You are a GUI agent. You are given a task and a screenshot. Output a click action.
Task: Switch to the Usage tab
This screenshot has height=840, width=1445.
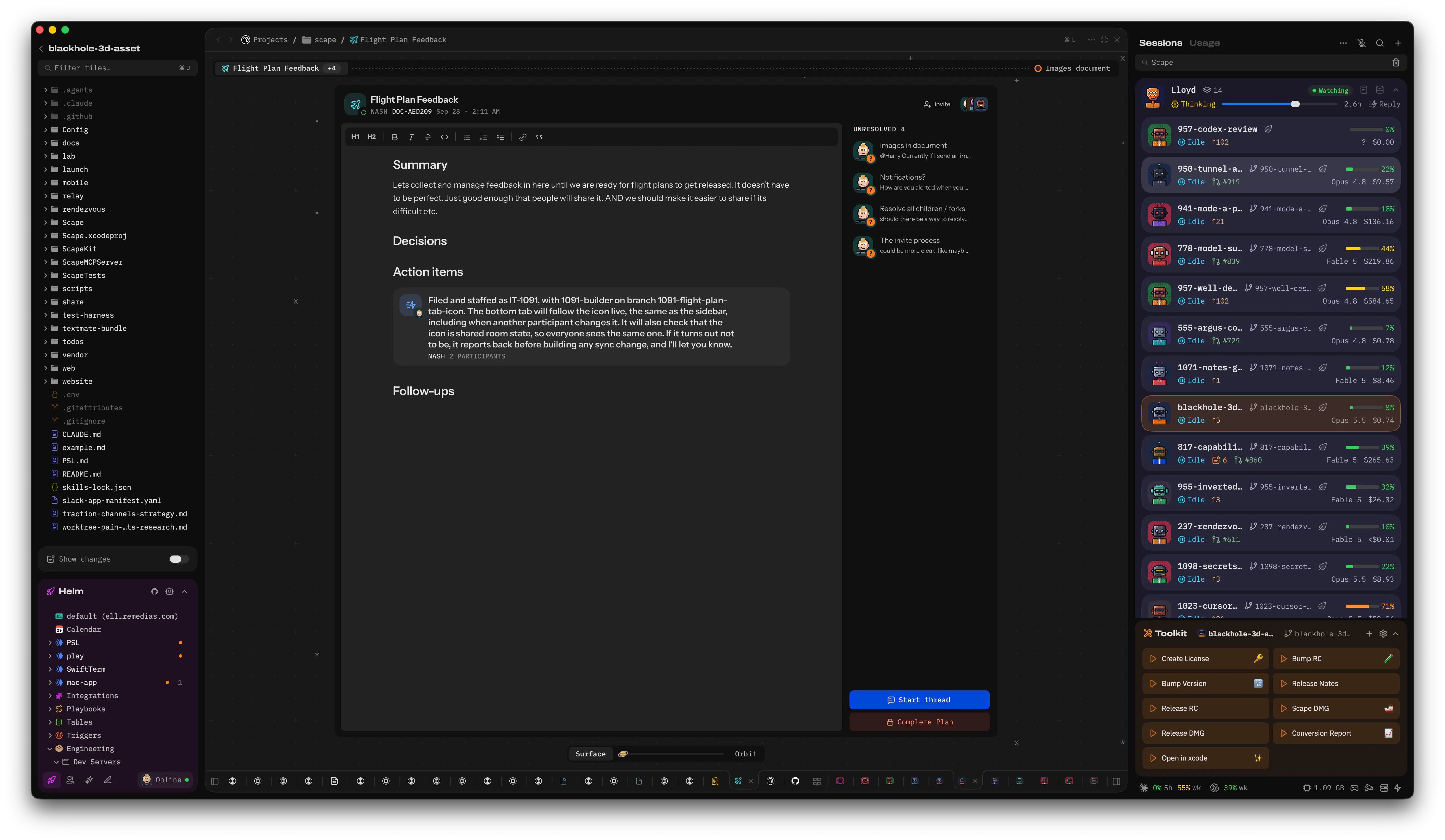tap(1204, 43)
